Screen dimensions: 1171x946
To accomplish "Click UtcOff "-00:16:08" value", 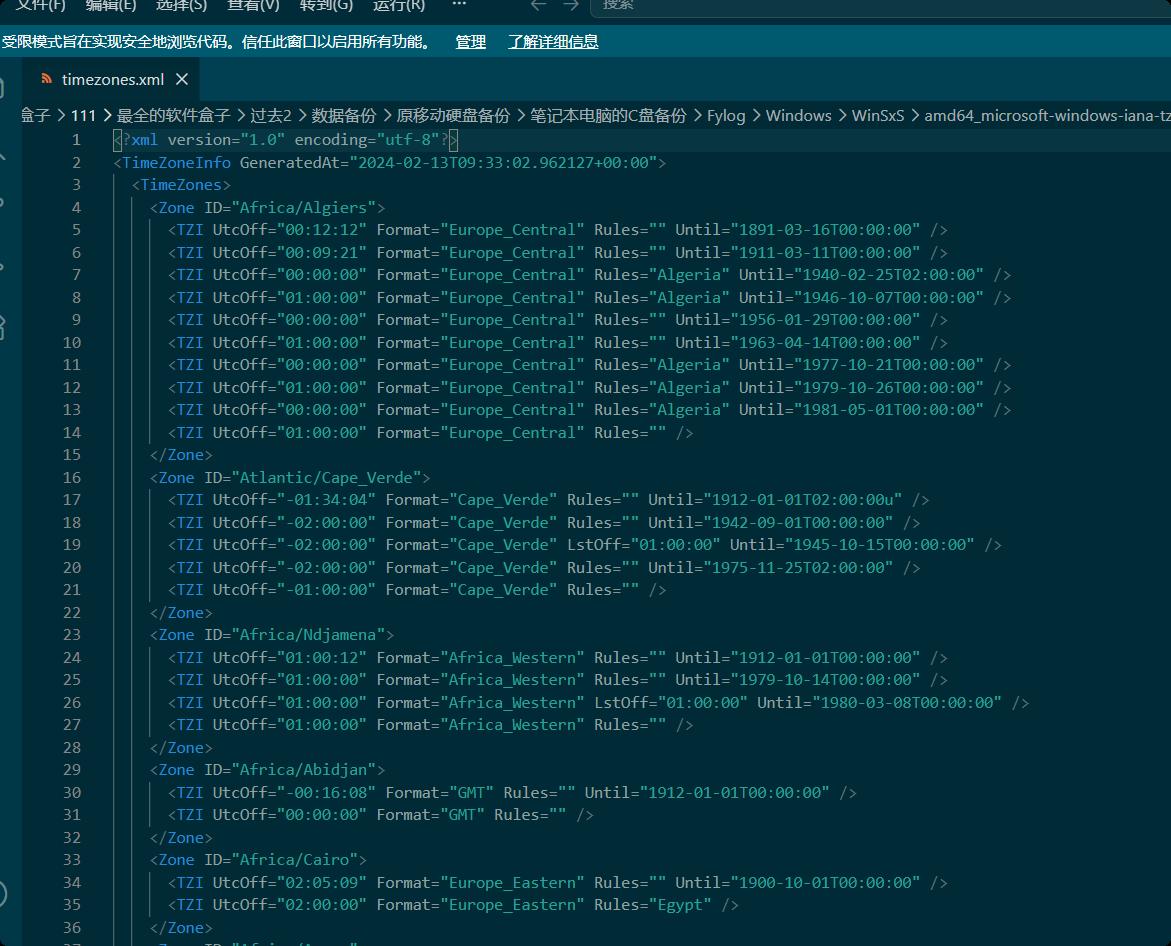I will click(x=326, y=792).
